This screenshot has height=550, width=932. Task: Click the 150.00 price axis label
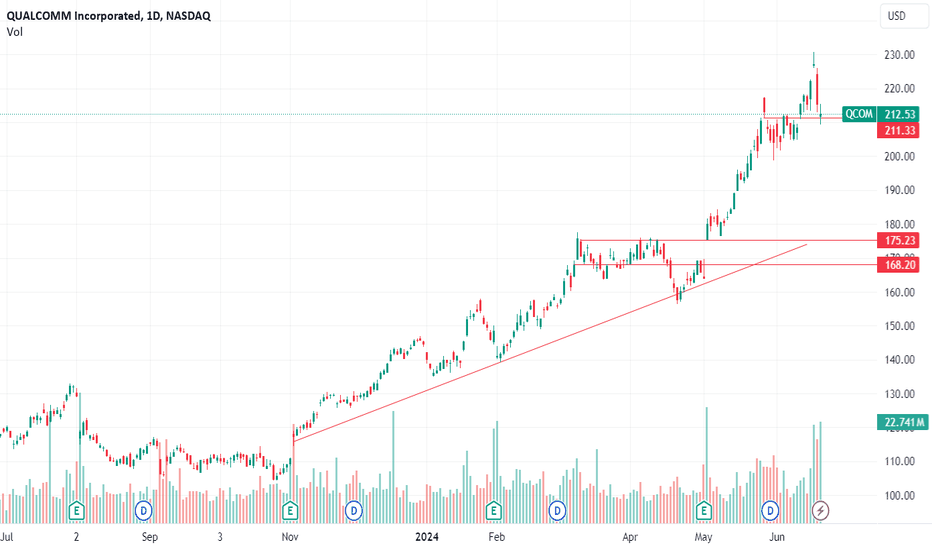click(x=899, y=326)
